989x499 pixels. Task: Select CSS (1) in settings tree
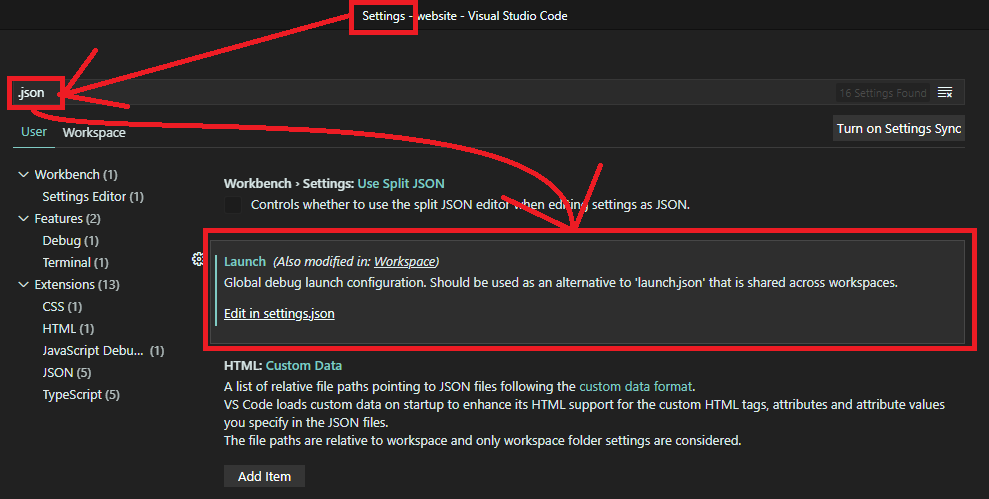pyautogui.click(x=62, y=307)
